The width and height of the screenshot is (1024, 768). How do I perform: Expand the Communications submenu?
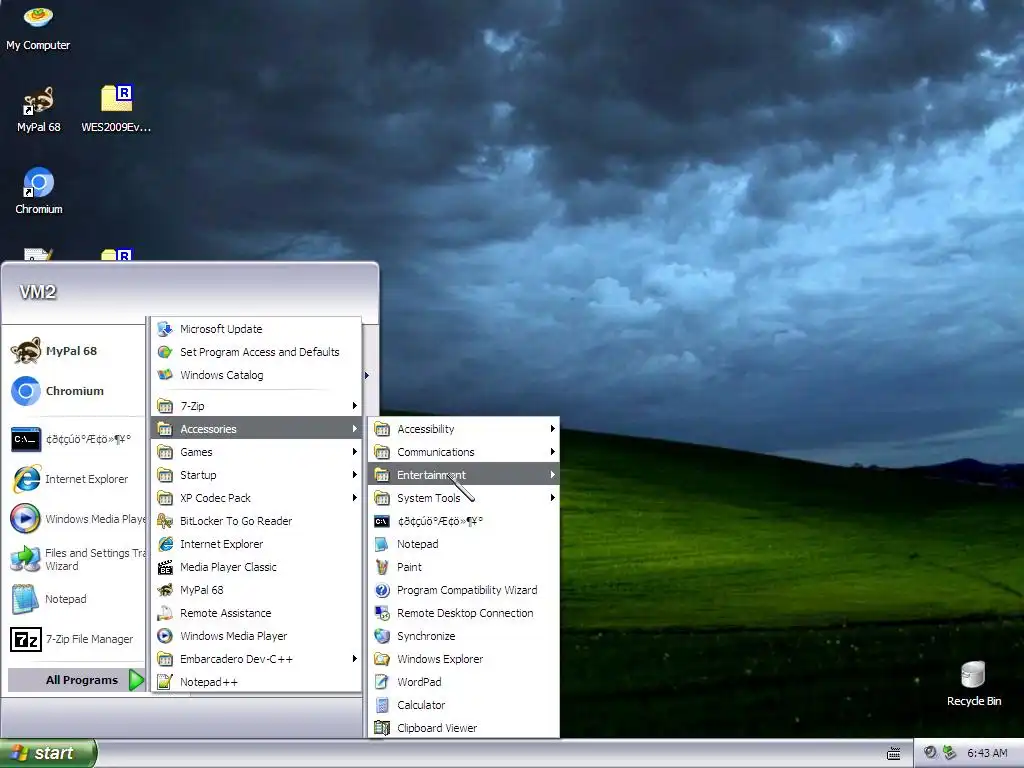point(464,451)
